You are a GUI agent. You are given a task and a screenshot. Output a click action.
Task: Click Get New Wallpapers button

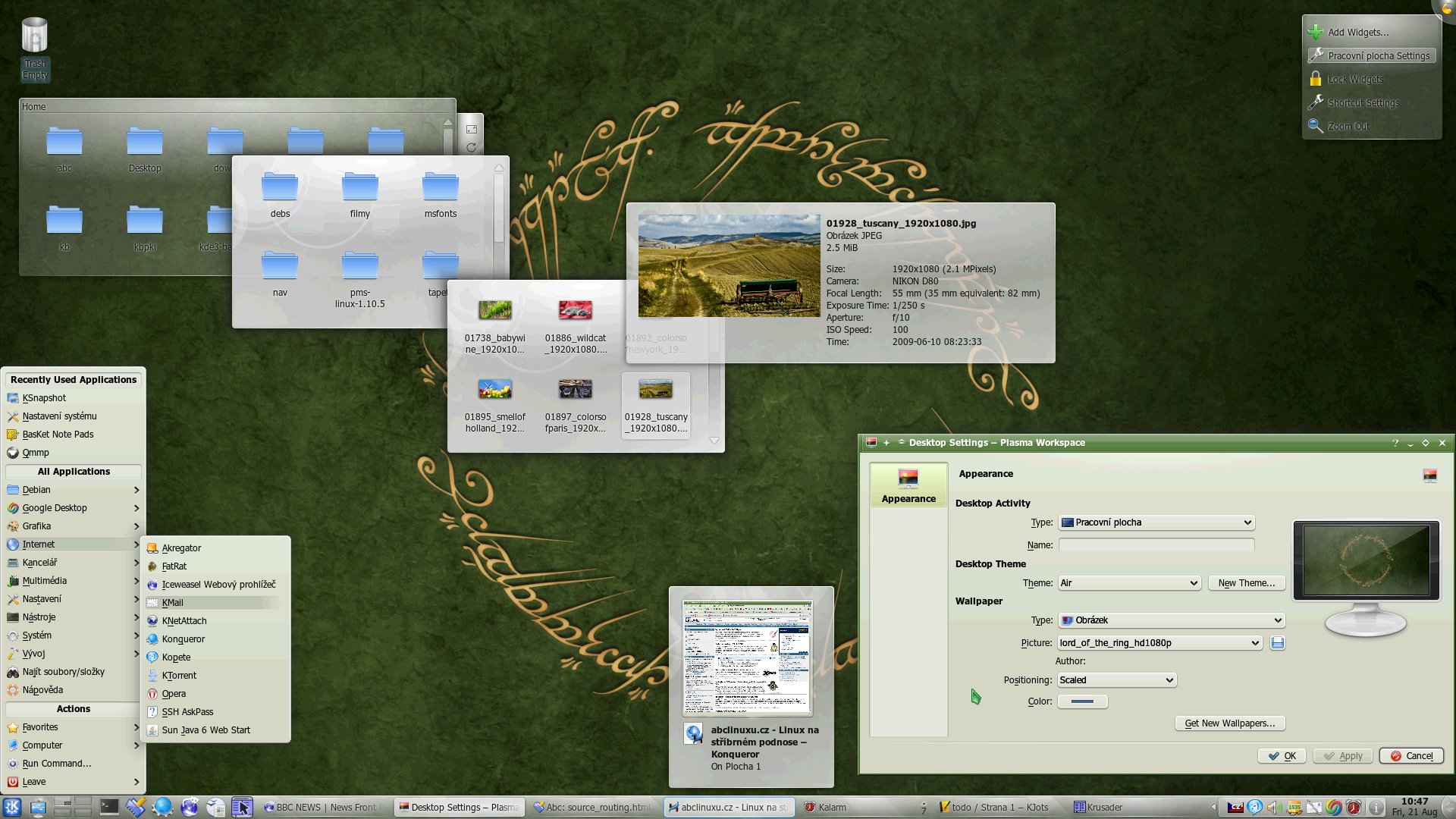click(x=1230, y=723)
